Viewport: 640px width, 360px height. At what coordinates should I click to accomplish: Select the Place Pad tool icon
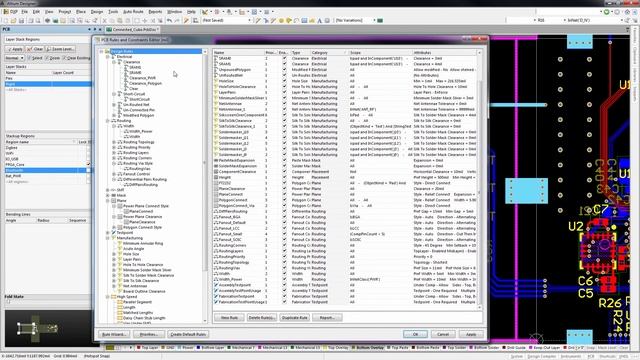pos(281,20)
